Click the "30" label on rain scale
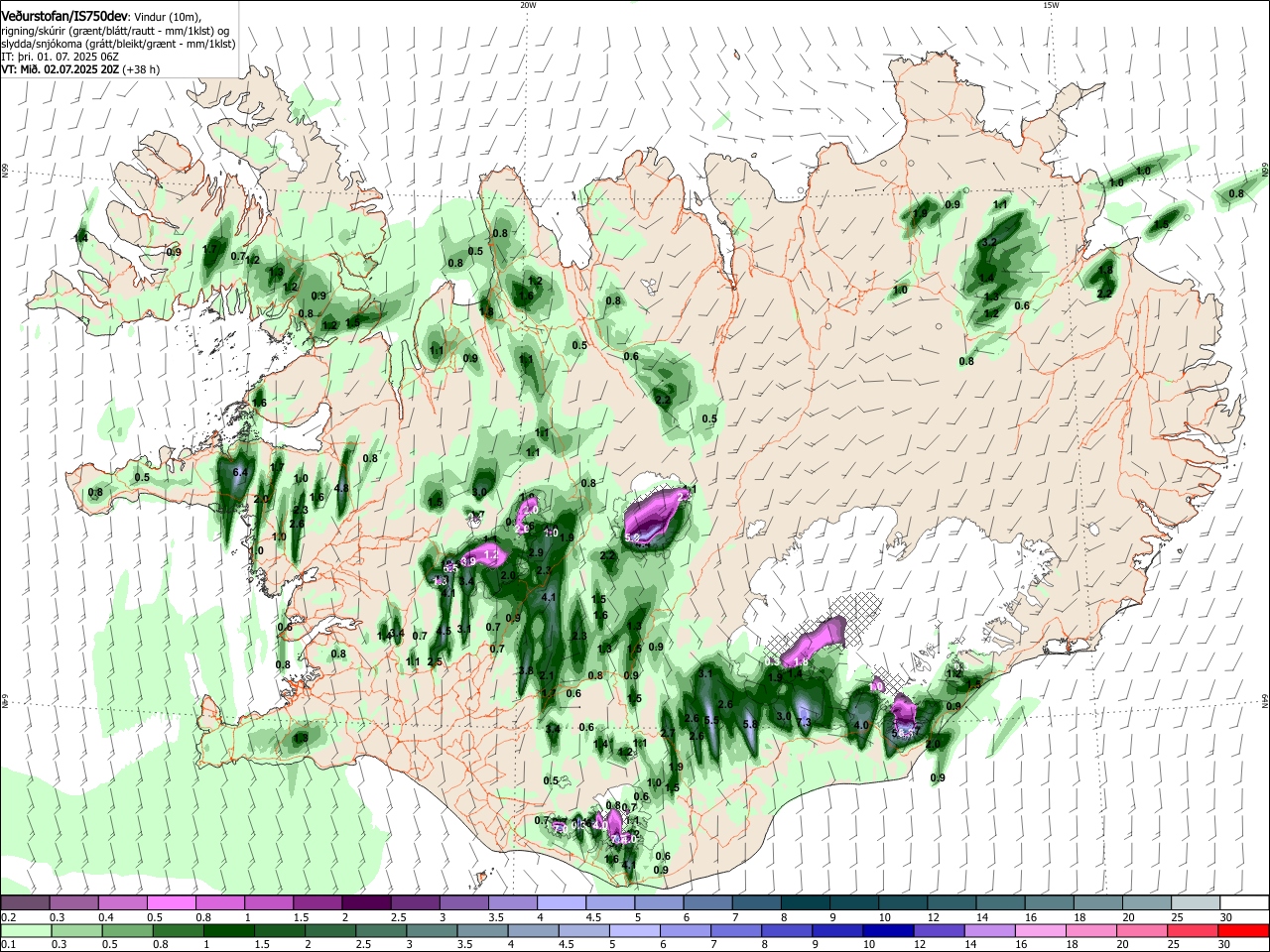 click(1225, 945)
